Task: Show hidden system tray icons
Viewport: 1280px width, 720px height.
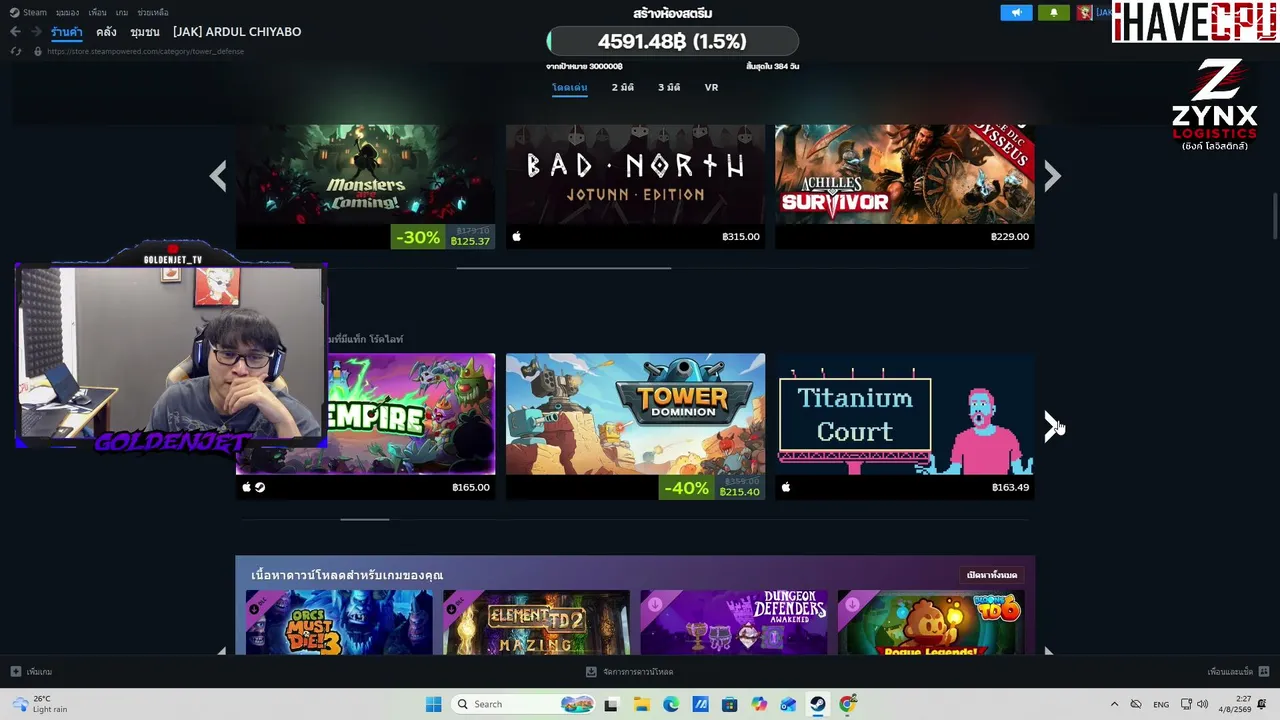Action: click(x=1114, y=704)
